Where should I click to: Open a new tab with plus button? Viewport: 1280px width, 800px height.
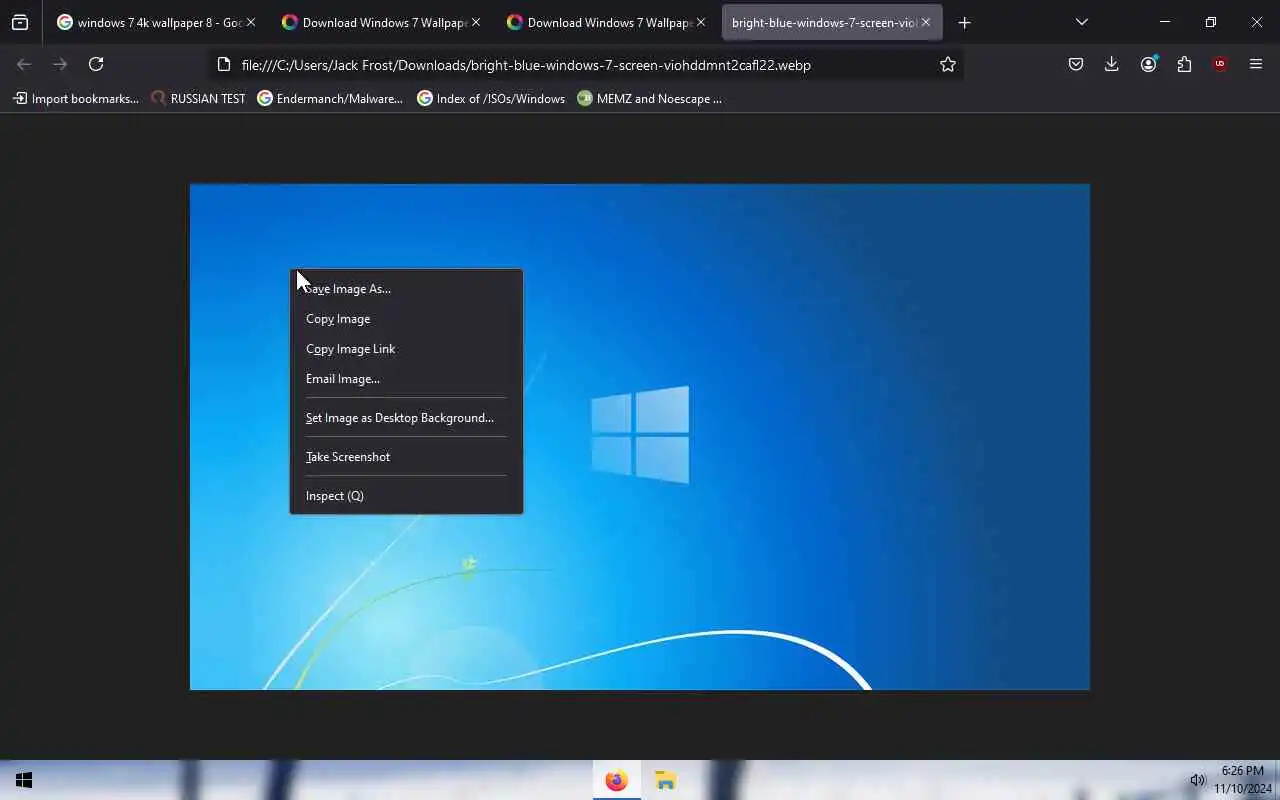[964, 22]
